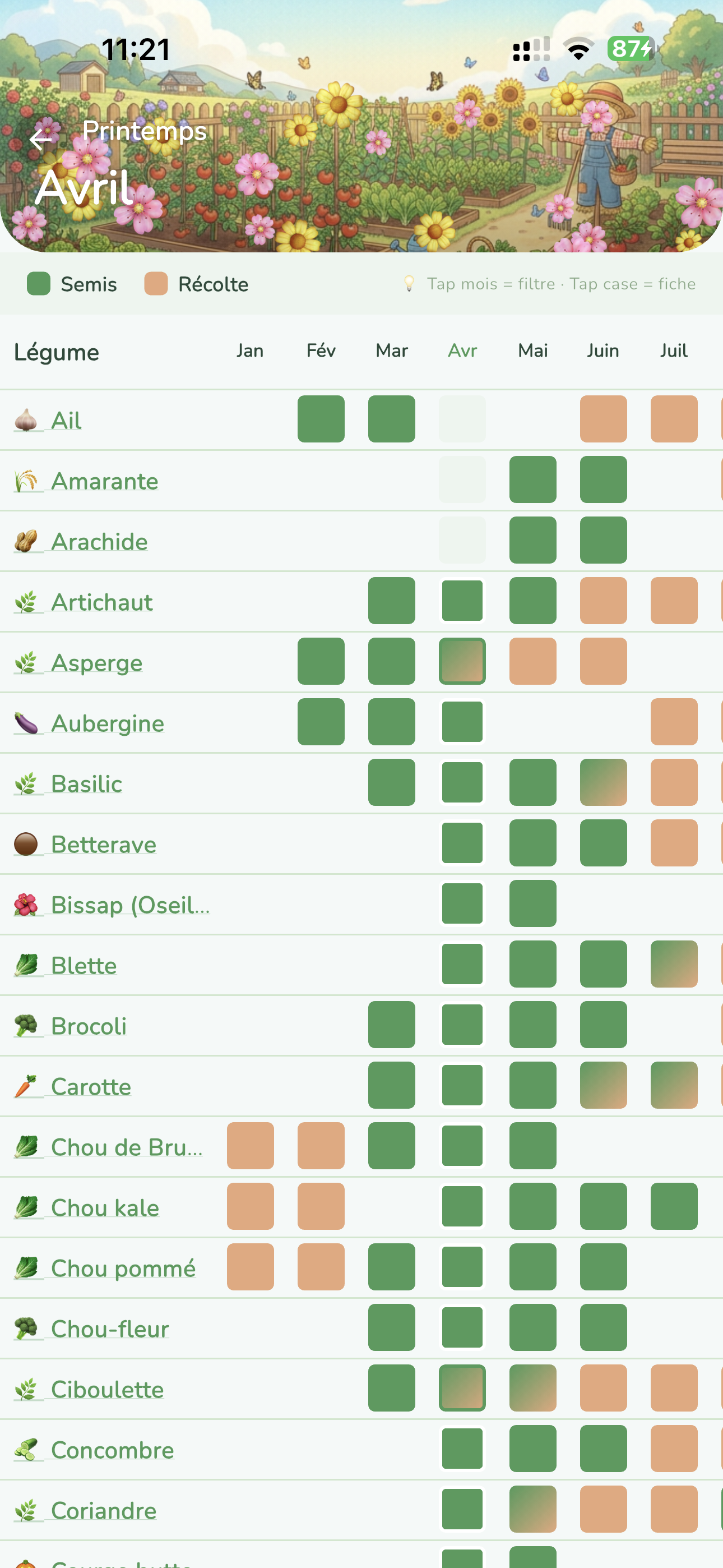The height and width of the screenshot is (1568, 723).
Task: Select the broccoli icon beside Brocoli
Action: click(26, 1025)
